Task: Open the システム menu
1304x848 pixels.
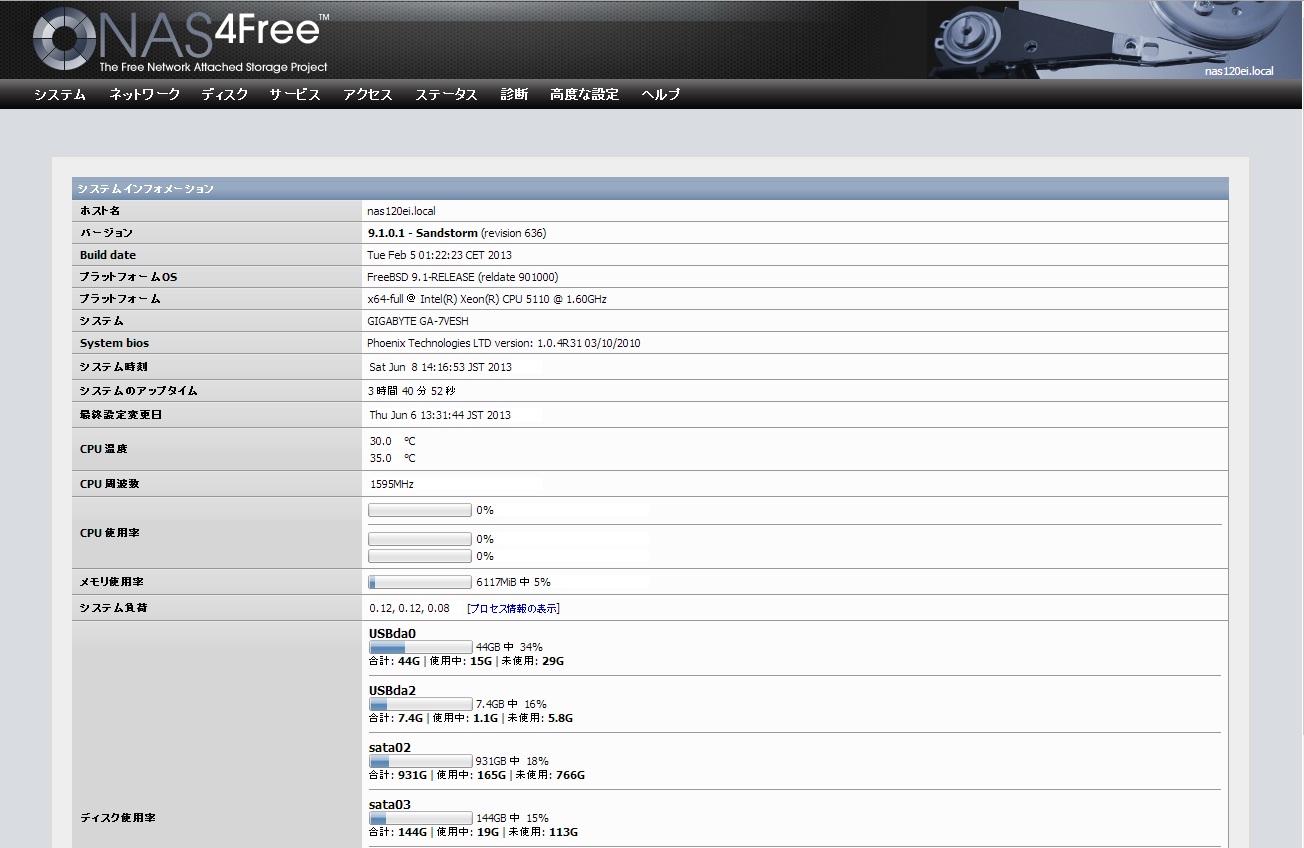Action: 60,94
